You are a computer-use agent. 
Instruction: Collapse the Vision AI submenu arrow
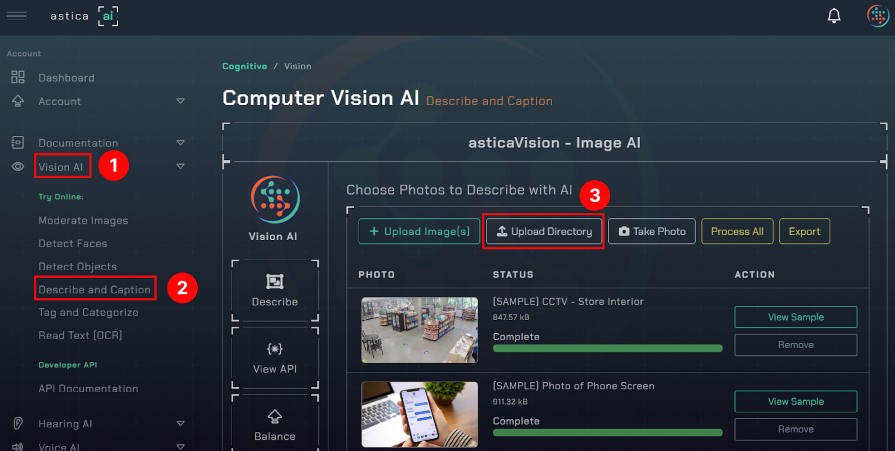181,167
